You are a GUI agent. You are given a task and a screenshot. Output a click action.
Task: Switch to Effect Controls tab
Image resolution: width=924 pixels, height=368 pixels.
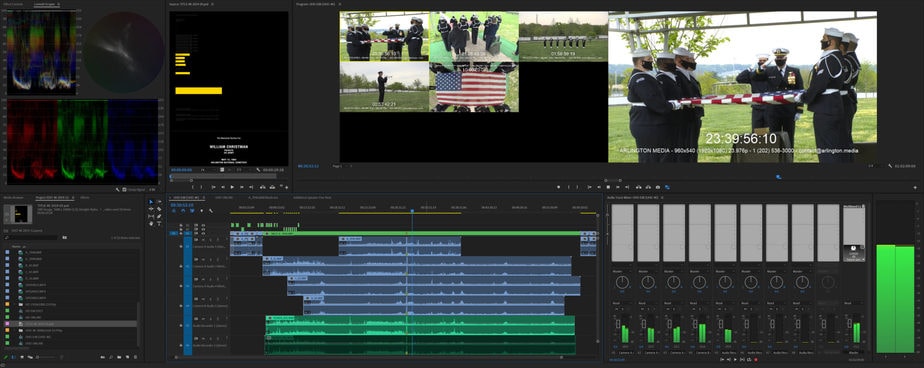pyautogui.click(x=13, y=4)
